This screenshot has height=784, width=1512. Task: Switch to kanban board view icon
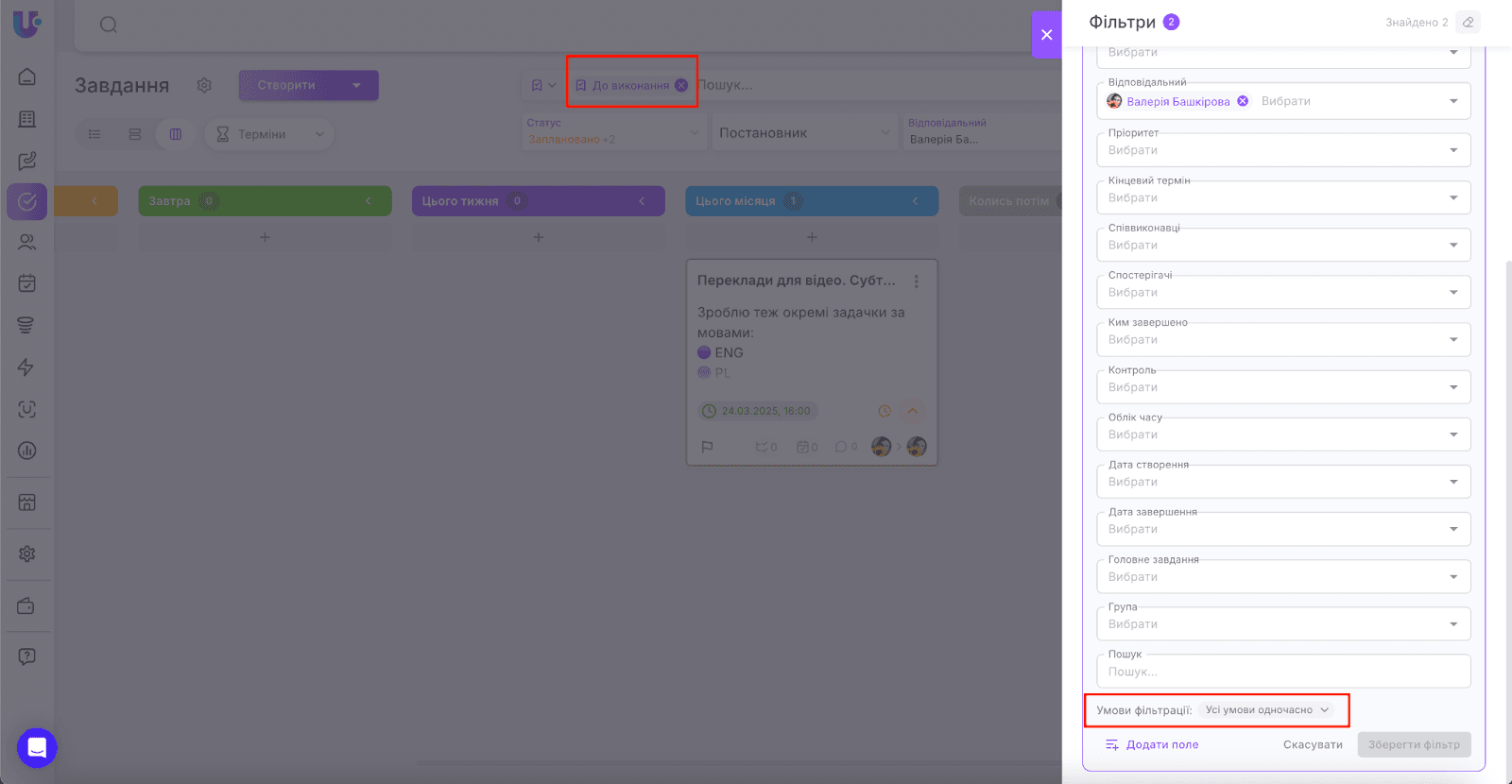pos(176,134)
